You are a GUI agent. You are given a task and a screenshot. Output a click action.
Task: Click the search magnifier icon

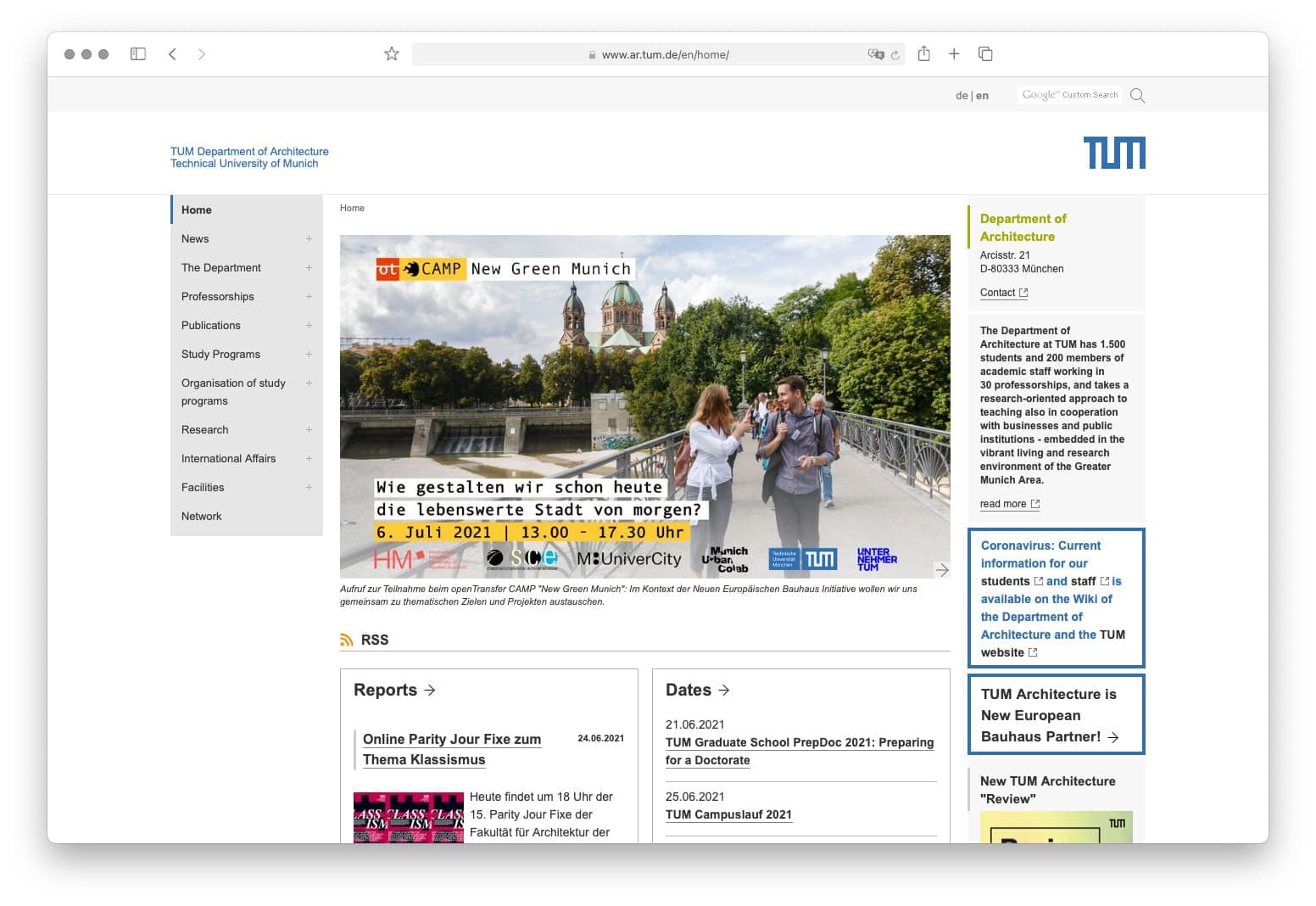pyautogui.click(x=1137, y=96)
